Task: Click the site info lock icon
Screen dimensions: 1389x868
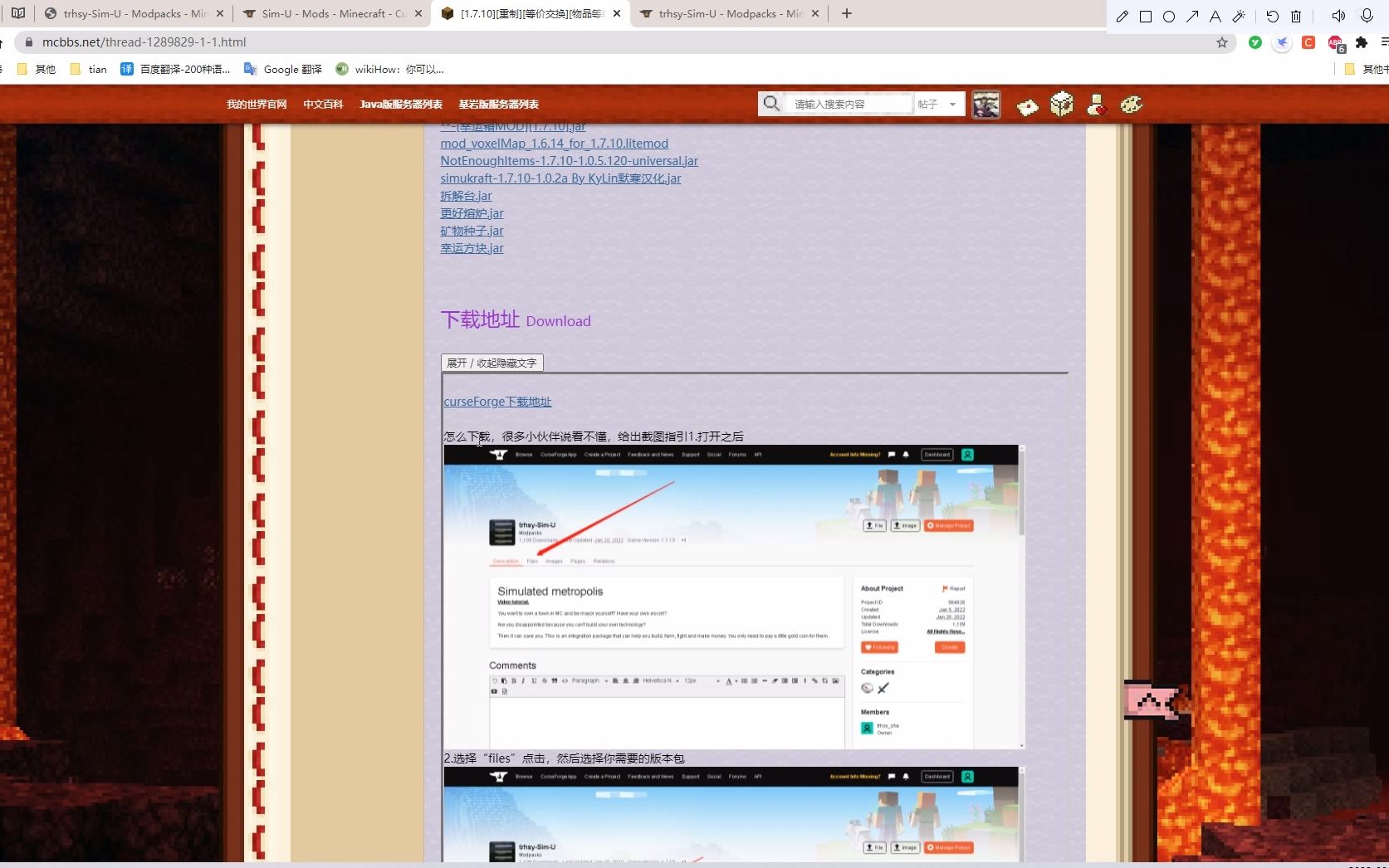Action: pyautogui.click(x=29, y=42)
